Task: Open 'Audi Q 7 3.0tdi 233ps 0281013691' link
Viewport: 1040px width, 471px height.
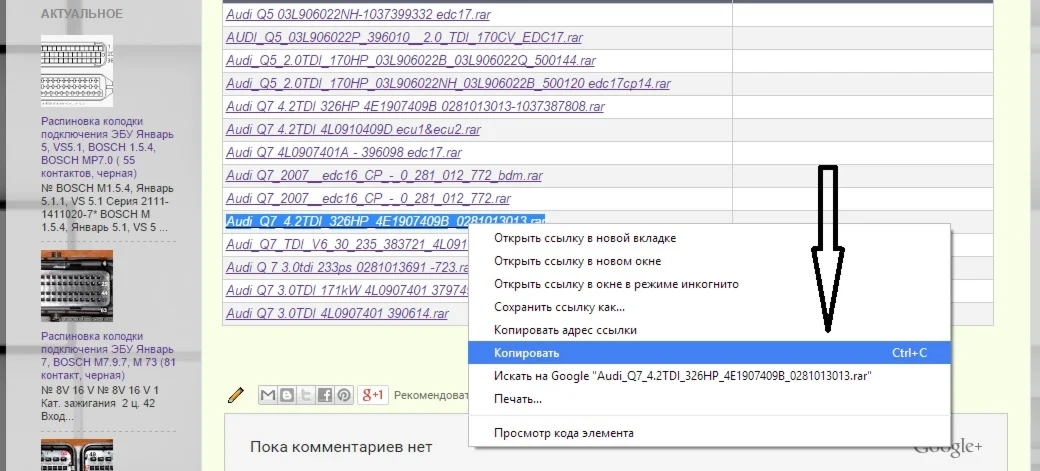Action: [348, 267]
